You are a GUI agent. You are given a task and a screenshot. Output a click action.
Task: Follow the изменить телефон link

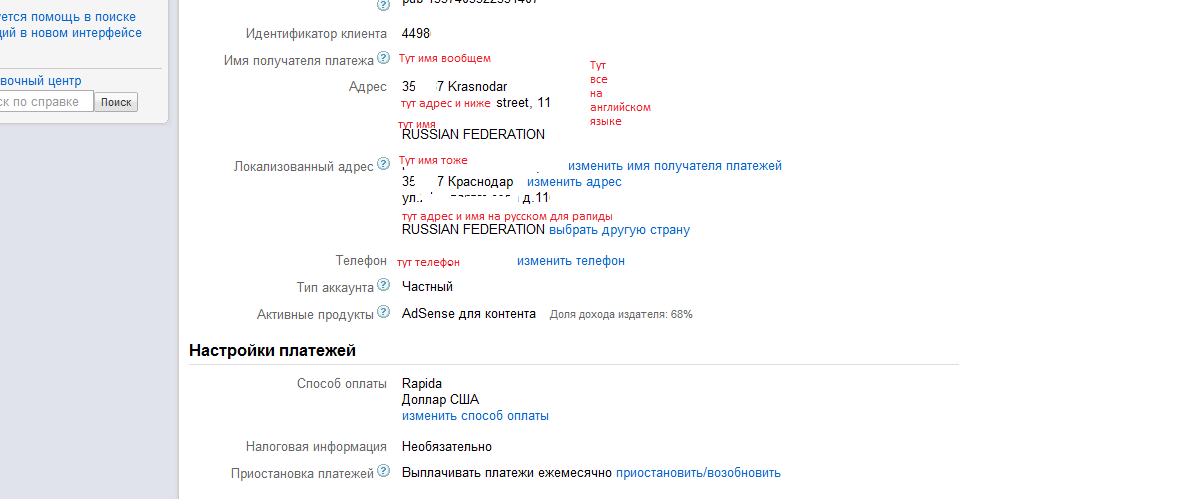tap(571, 261)
